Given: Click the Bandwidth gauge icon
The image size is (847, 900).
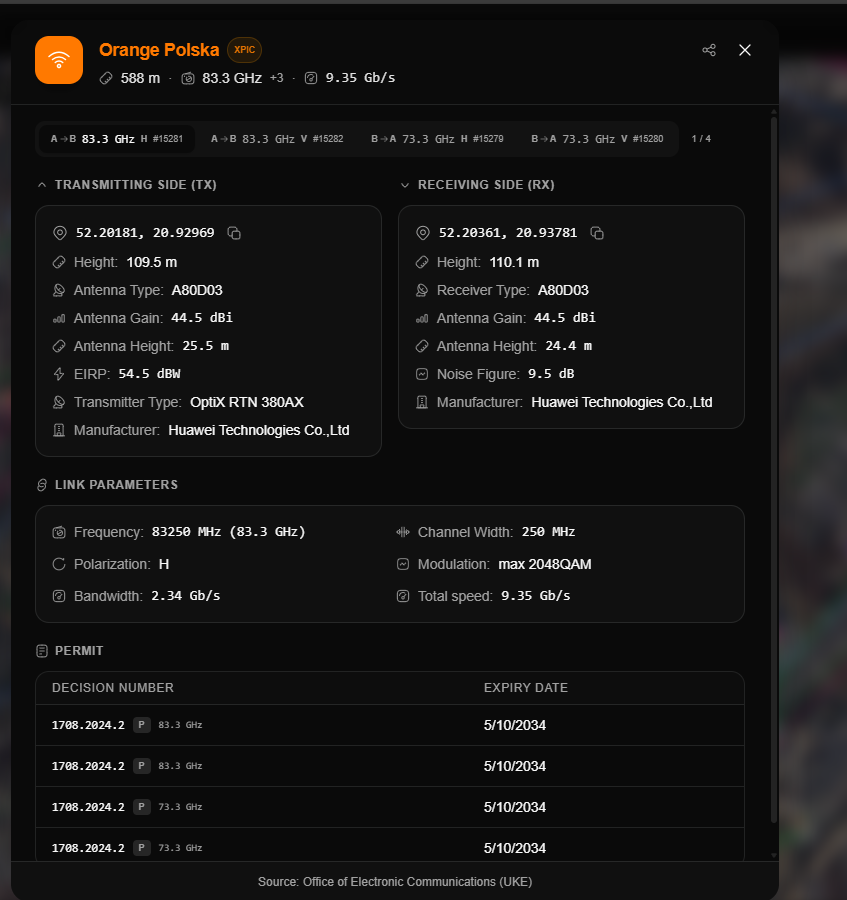Looking at the screenshot, I should click(59, 596).
